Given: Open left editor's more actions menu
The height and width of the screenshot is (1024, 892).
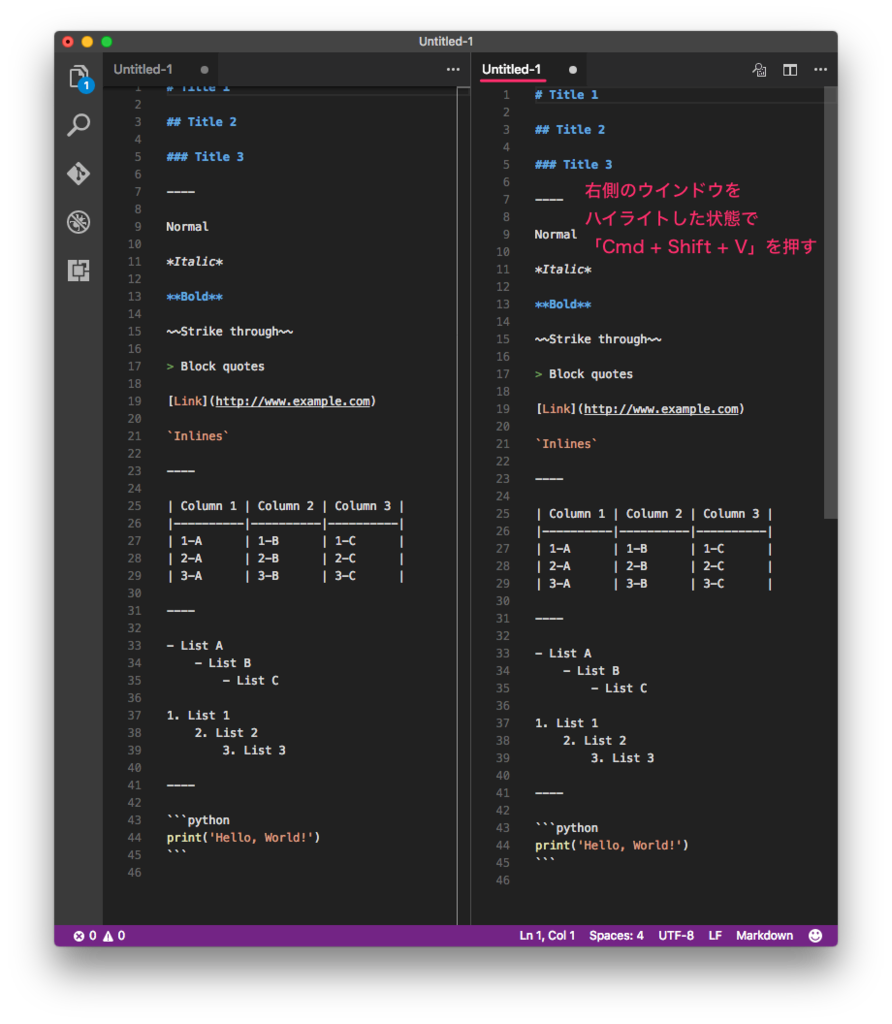Looking at the screenshot, I should pyautogui.click(x=453, y=69).
